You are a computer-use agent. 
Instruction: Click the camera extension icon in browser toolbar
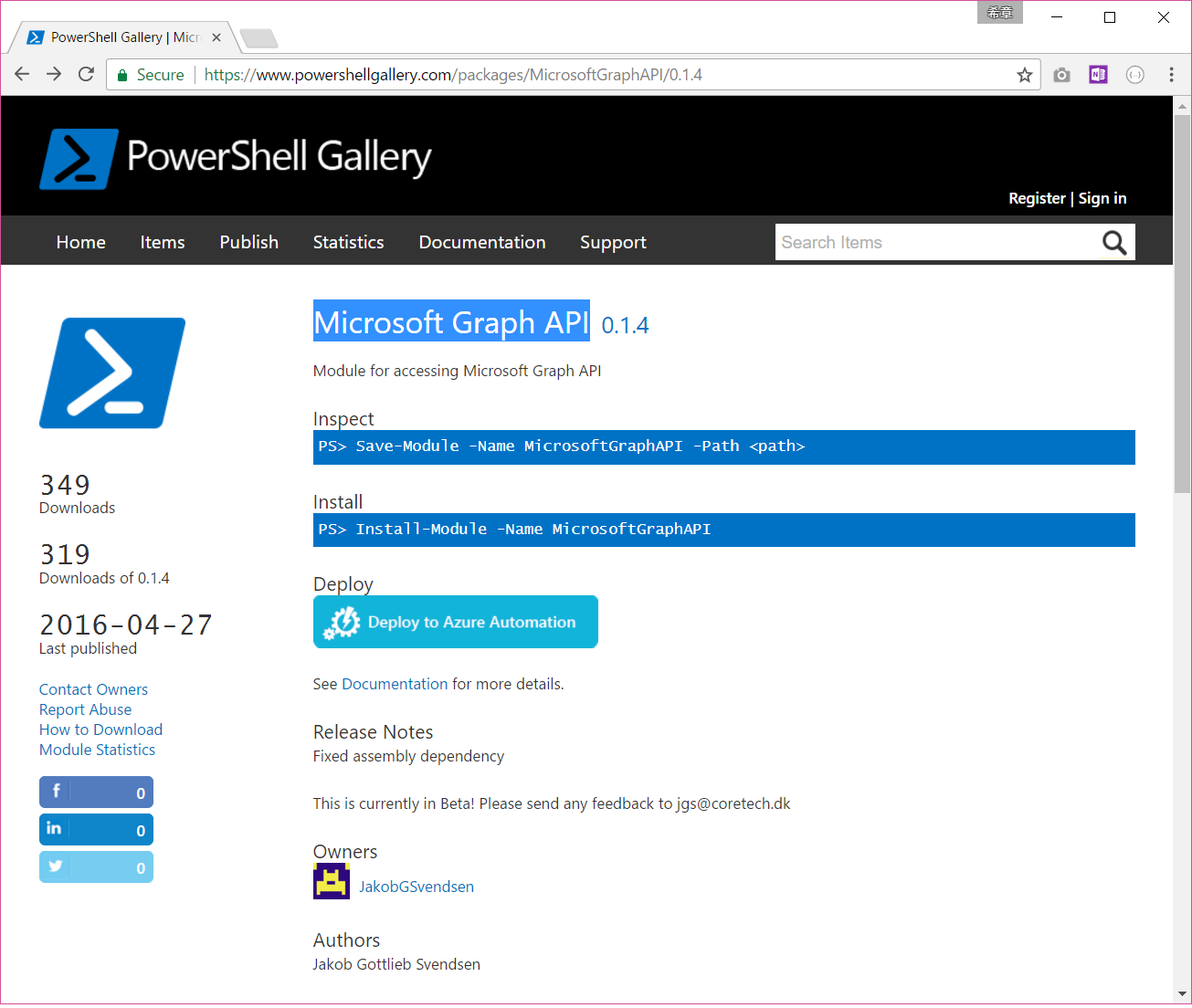1061,74
